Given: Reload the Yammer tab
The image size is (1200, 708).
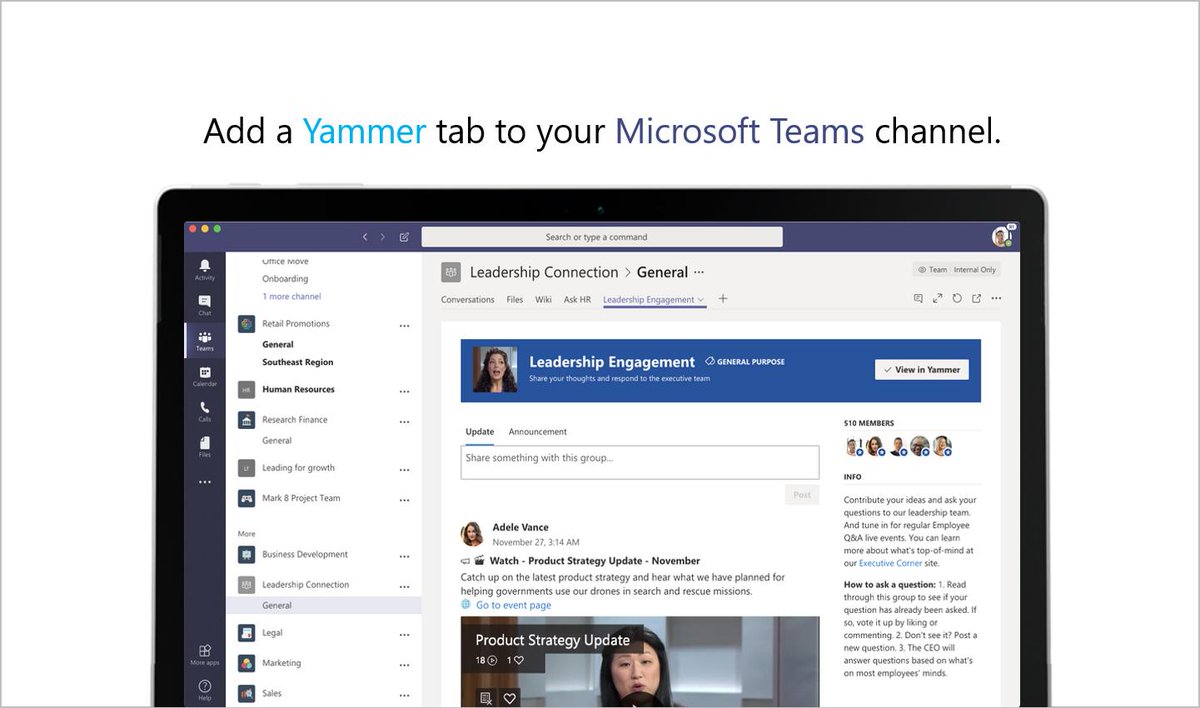Looking at the screenshot, I should 957,298.
